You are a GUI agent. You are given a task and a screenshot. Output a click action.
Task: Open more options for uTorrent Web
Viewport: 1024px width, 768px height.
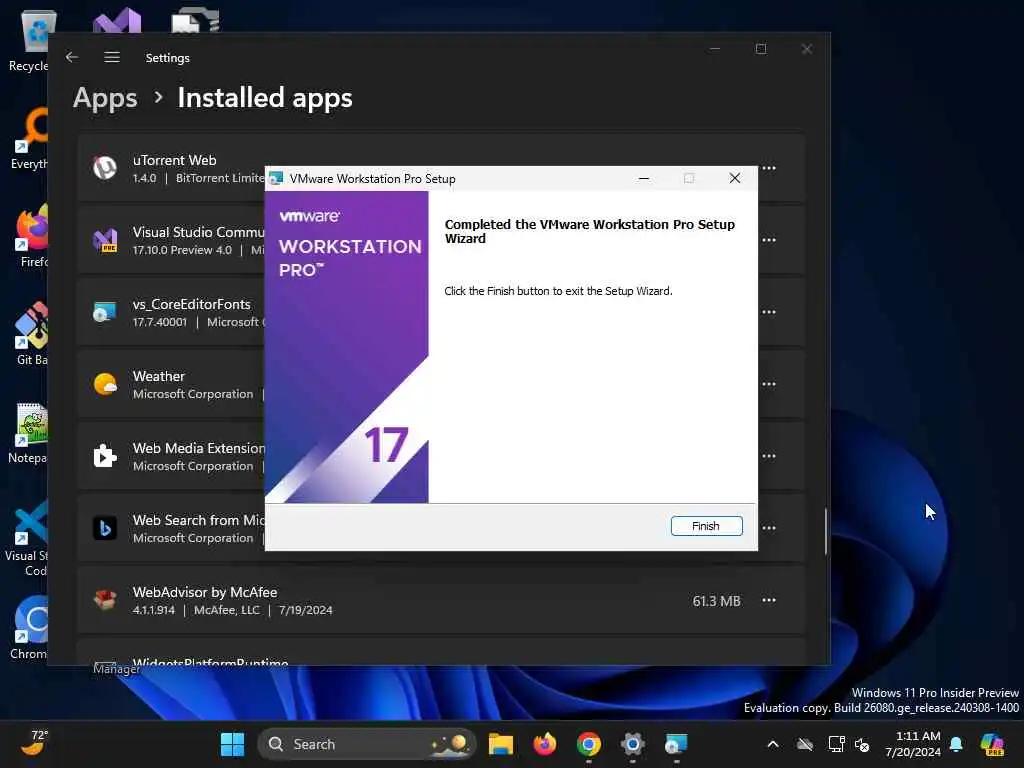point(769,168)
